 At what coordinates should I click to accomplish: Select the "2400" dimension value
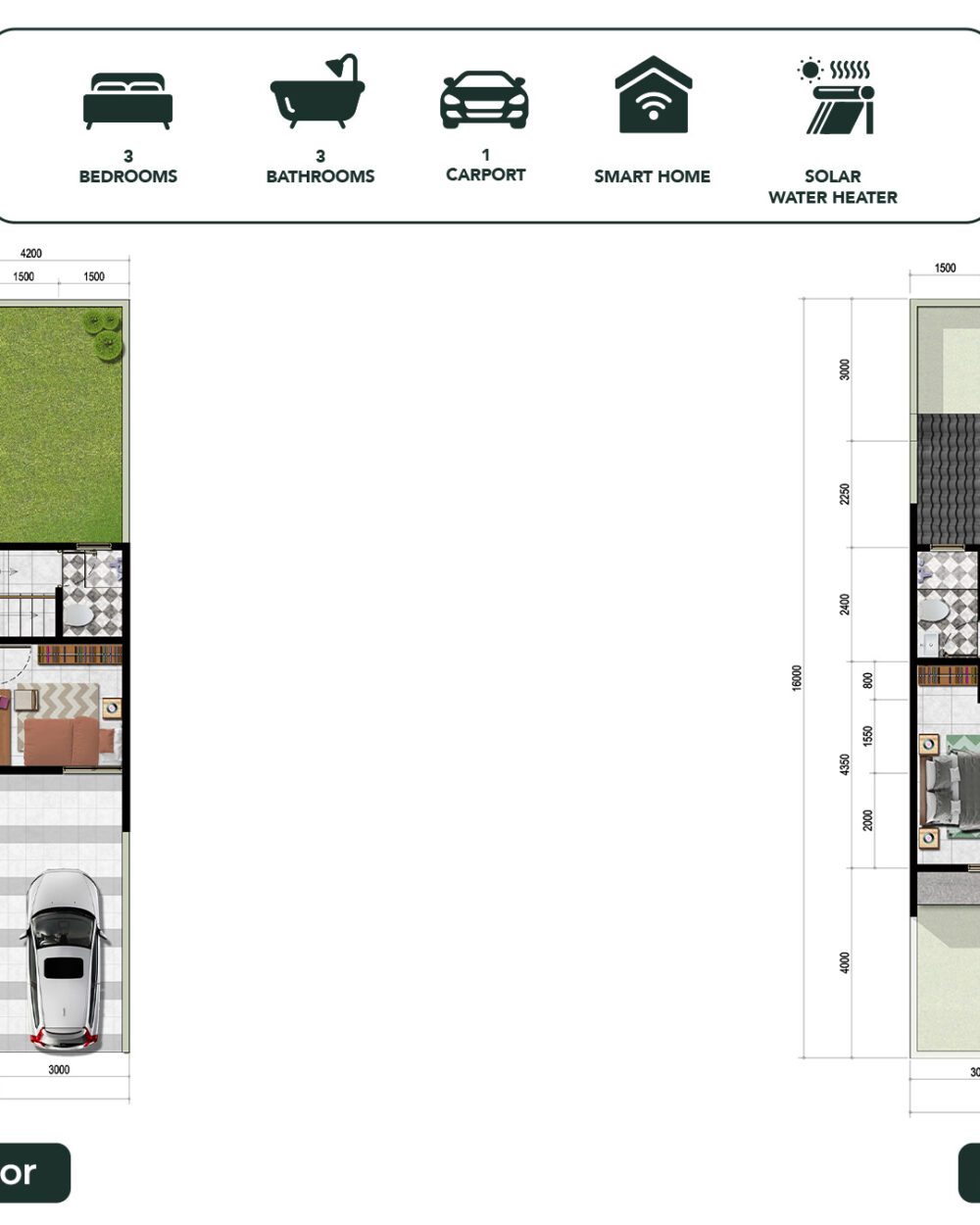pyautogui.click(x=845, y=605)
